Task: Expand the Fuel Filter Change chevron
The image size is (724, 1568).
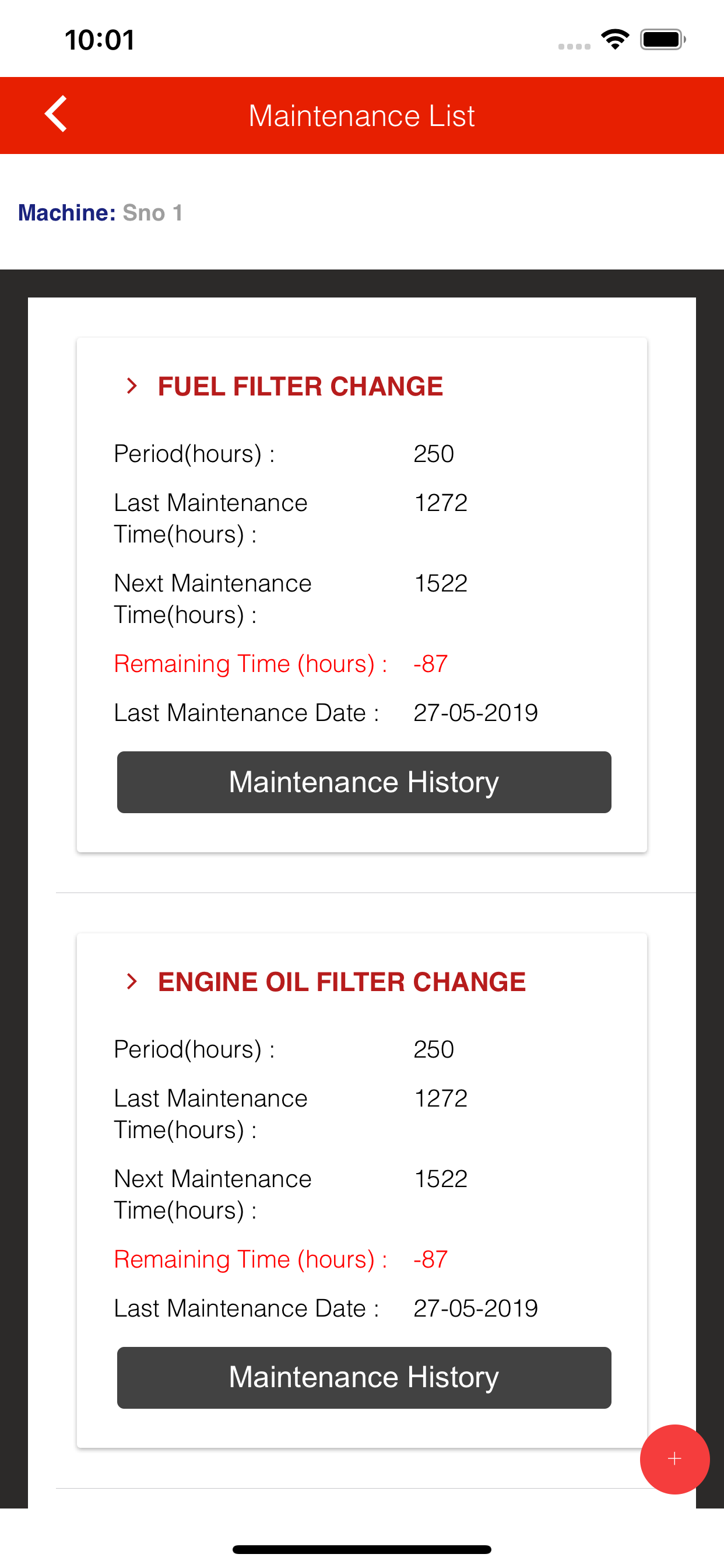Action: click(131, 386)
